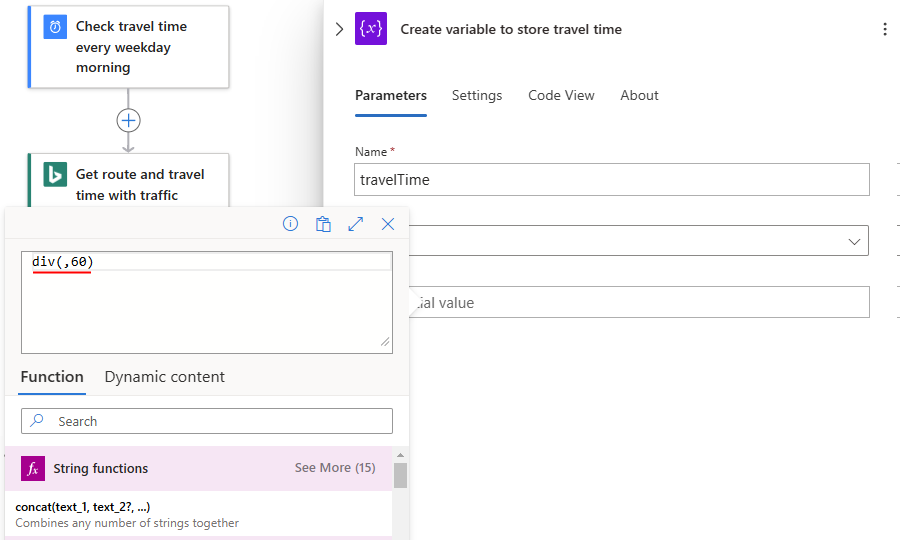Click the String functions fx icon

(33, 468)
